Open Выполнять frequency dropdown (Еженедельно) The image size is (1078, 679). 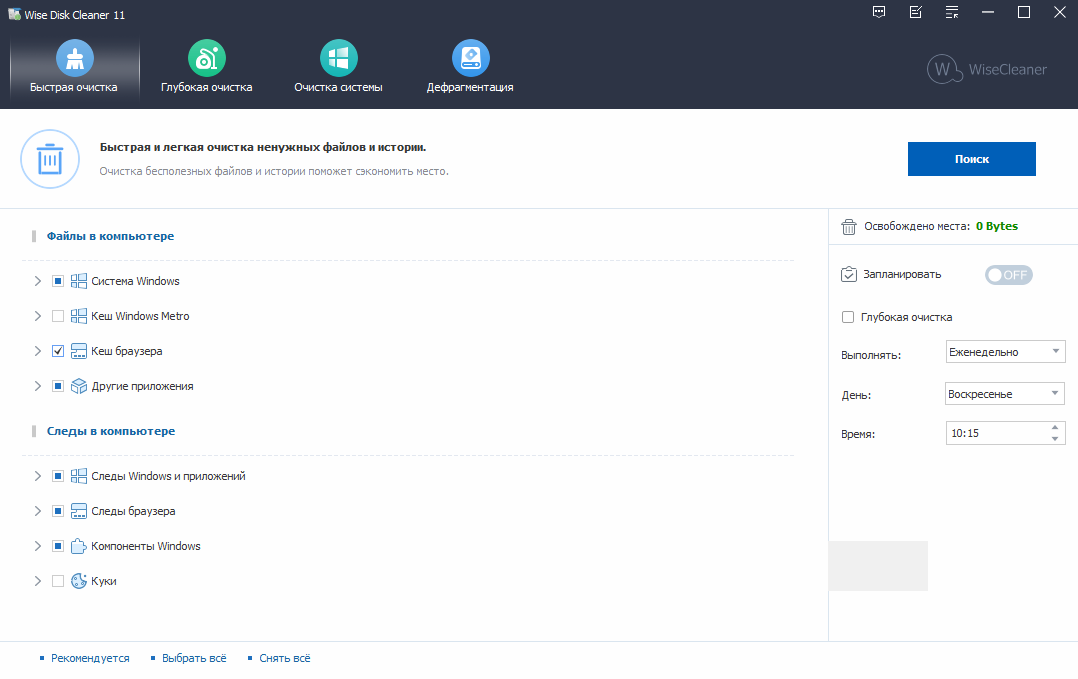tap(1005, 352)
